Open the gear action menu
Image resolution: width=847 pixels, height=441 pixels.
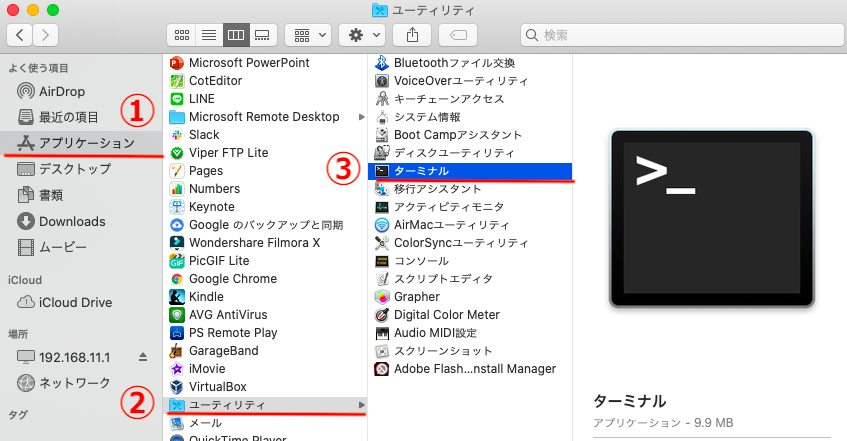pyautogui.click(x=362, y=35)
